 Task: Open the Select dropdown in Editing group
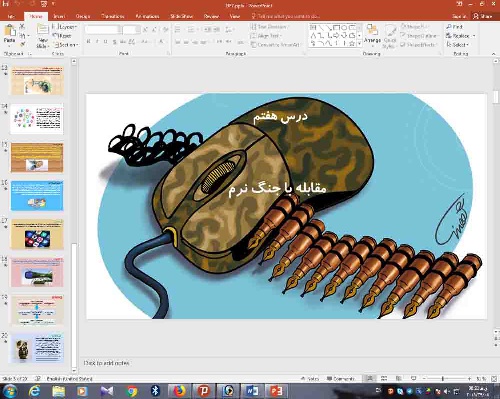[458, 44]
